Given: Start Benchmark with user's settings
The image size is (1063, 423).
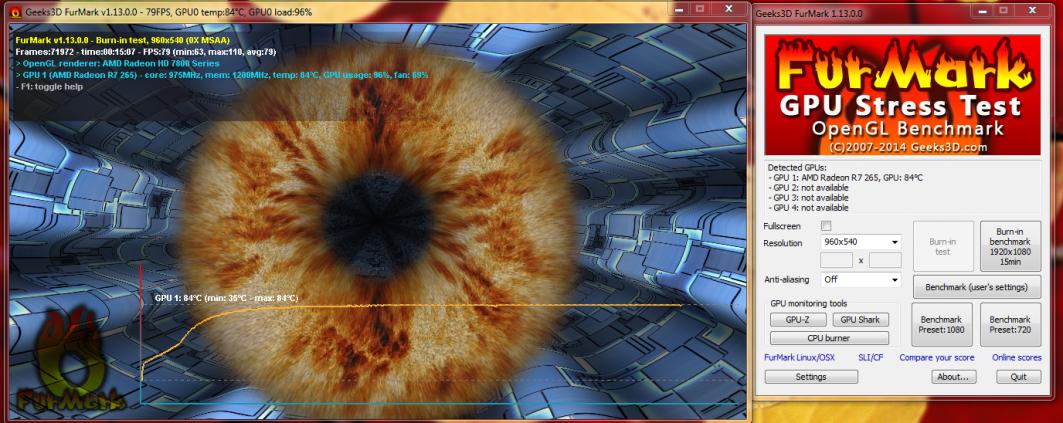Looking at the screenshot, I should click(977, 287).
